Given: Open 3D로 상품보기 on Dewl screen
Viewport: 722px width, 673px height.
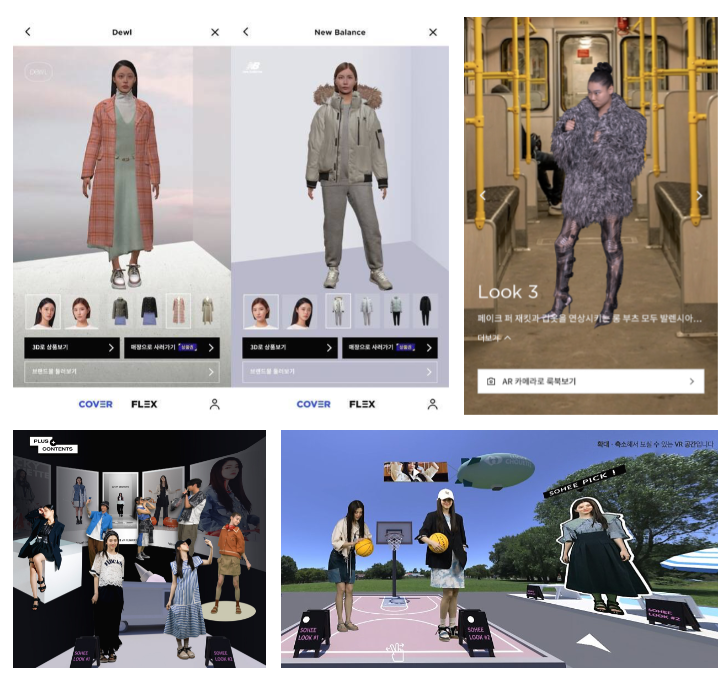Looking at the screenshot, I should [72, 348].
